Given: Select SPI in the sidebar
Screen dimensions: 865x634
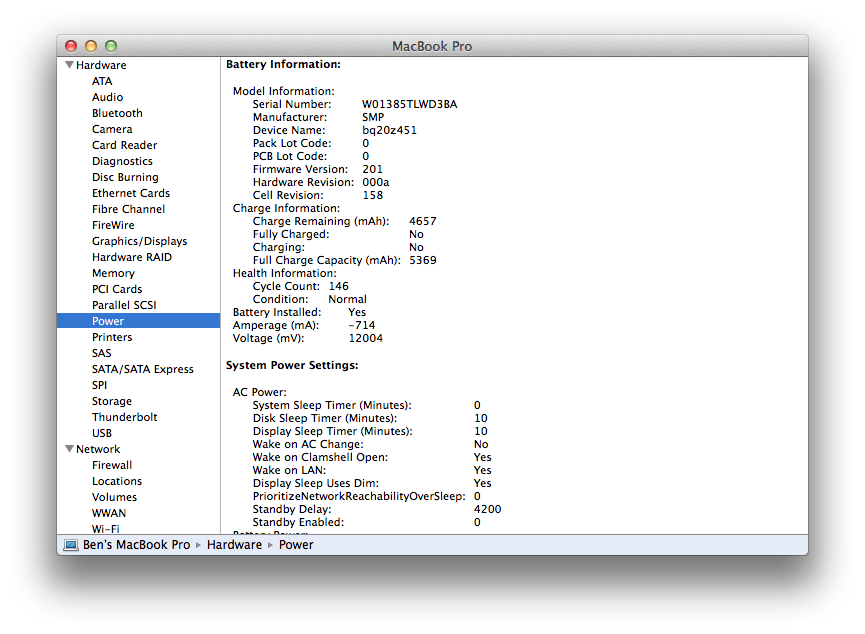Looking at the screenshot, I should [99, 385].
